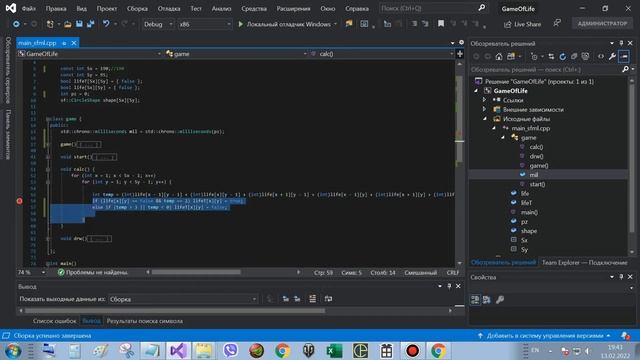Clear all output icon in Output panel
The width and height of the screenshot is (640, 360).
pyautogui.click(x=312, y=299)
